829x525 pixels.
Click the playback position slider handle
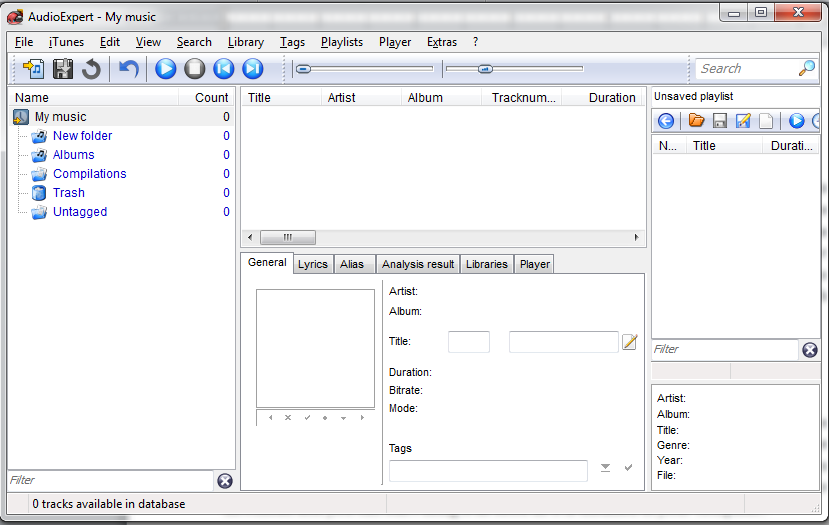303,69
